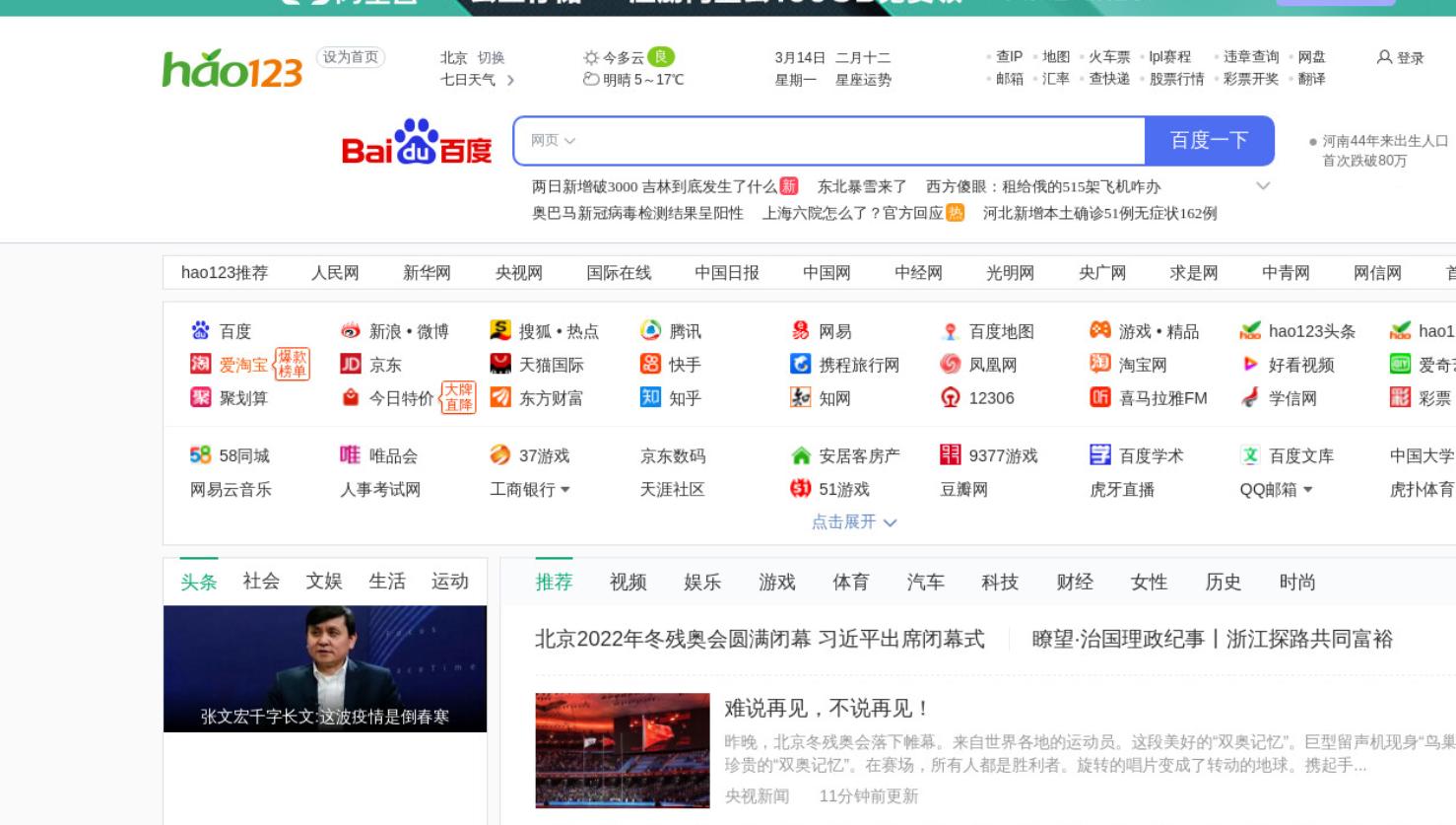Switch city with 切换
The width and height of the screenshot is (1456, 825).
(491, 57)
